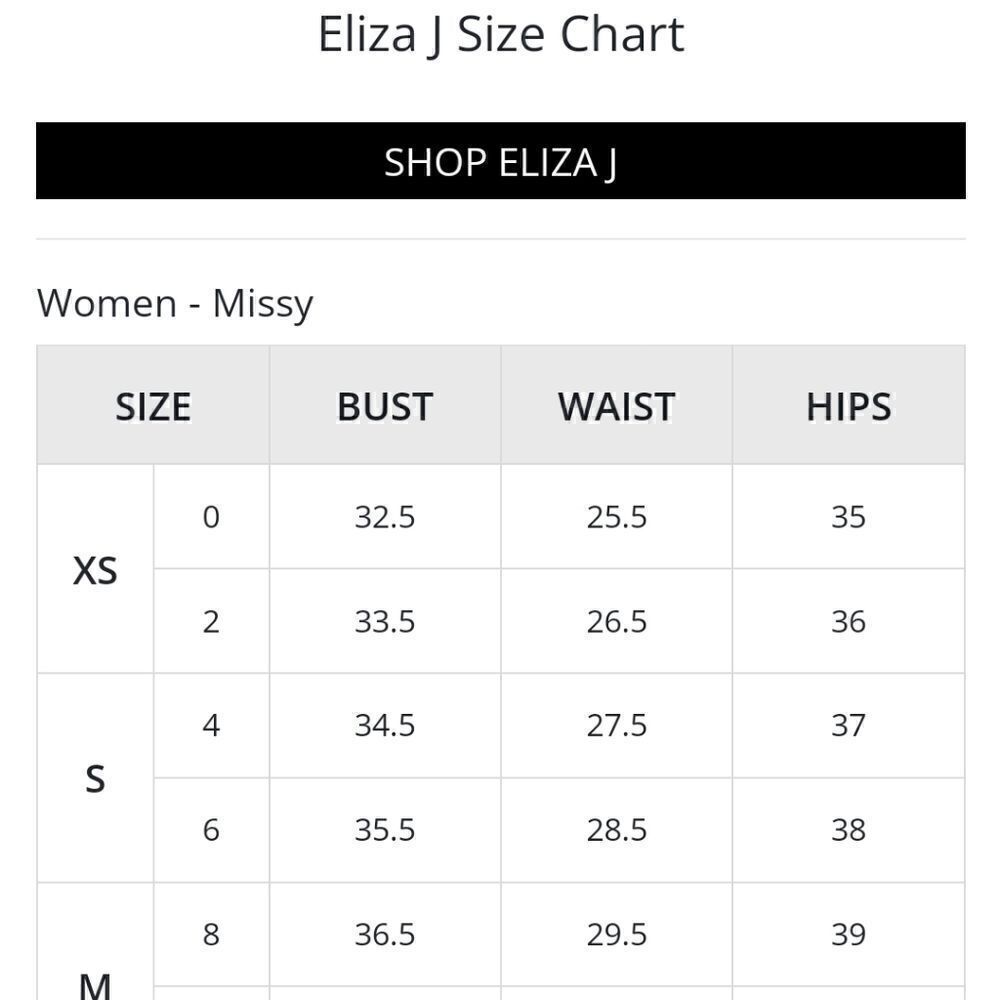Viewport: 1000px width, 1000px height.
Task: Click the BUST column header
Action: click(385, 406)
